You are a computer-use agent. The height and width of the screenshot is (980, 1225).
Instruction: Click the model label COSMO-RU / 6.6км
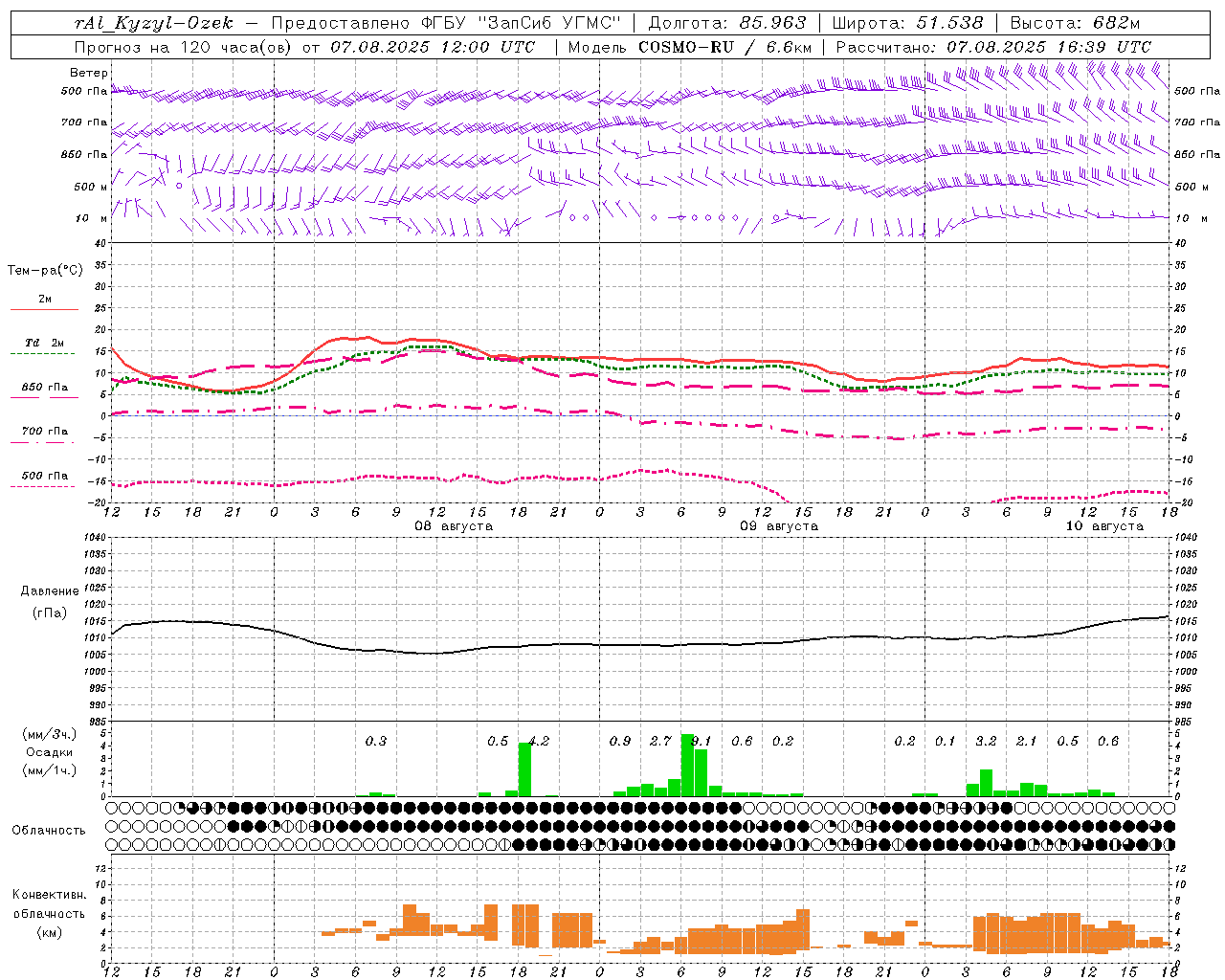725,47
